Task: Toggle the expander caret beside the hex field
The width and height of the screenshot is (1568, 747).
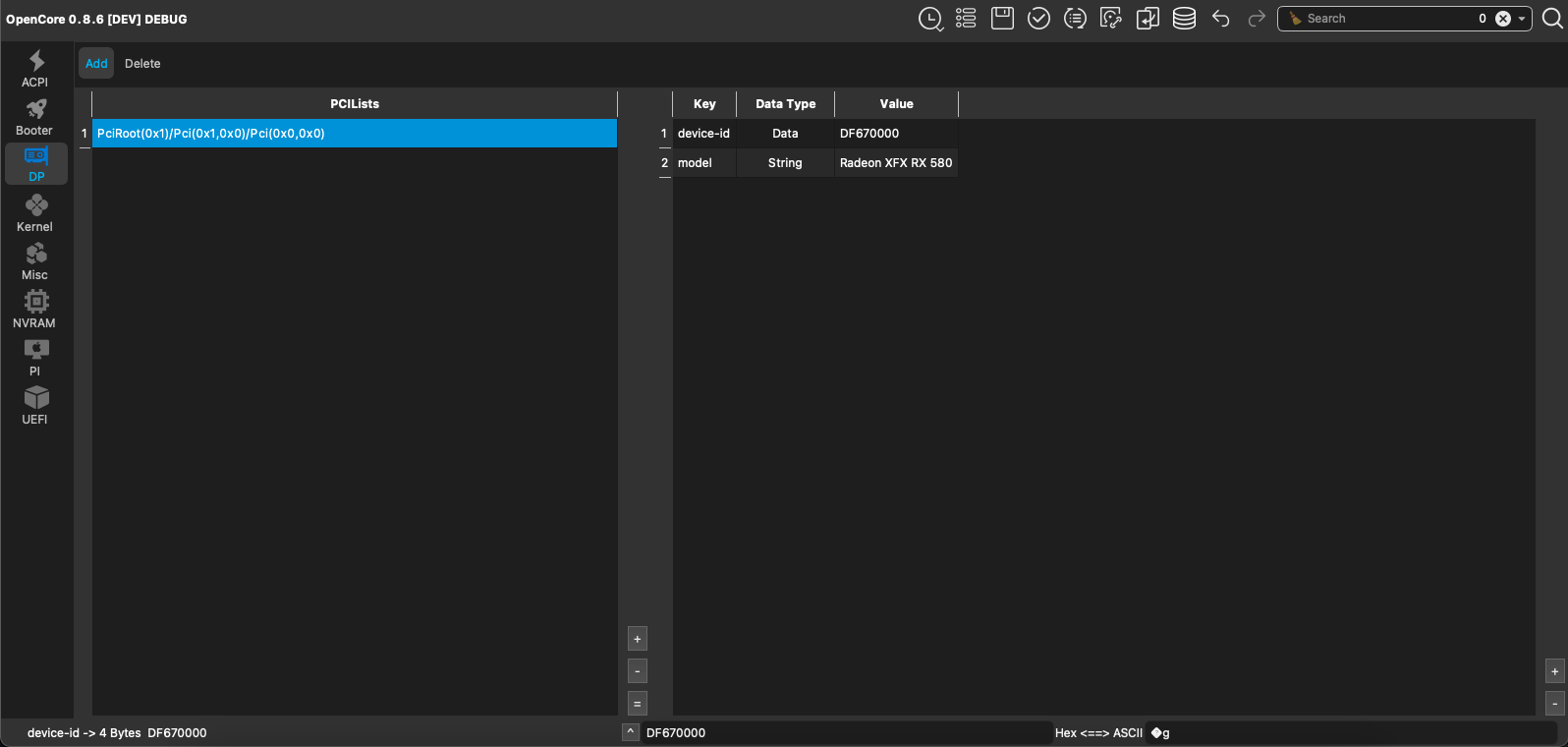Action: (631, 732)
